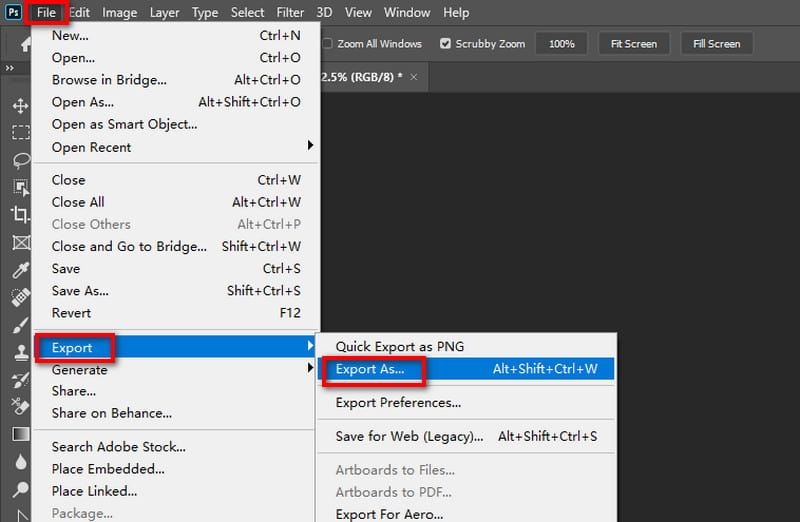Screen dimensions: 800x522
Task: Select the Move tool
Action: [20, 106]
